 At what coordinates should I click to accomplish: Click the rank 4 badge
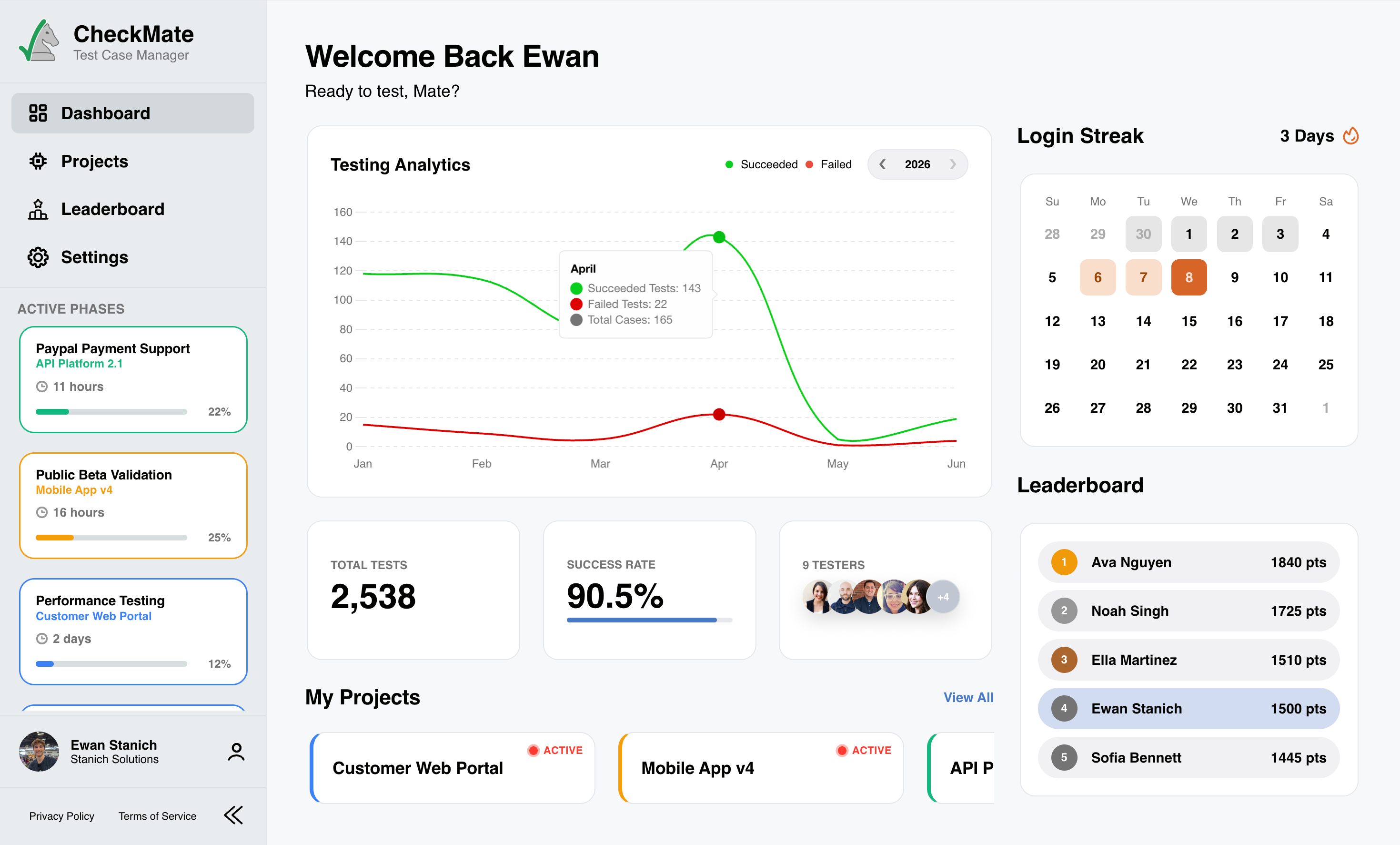coord(1064,709)
